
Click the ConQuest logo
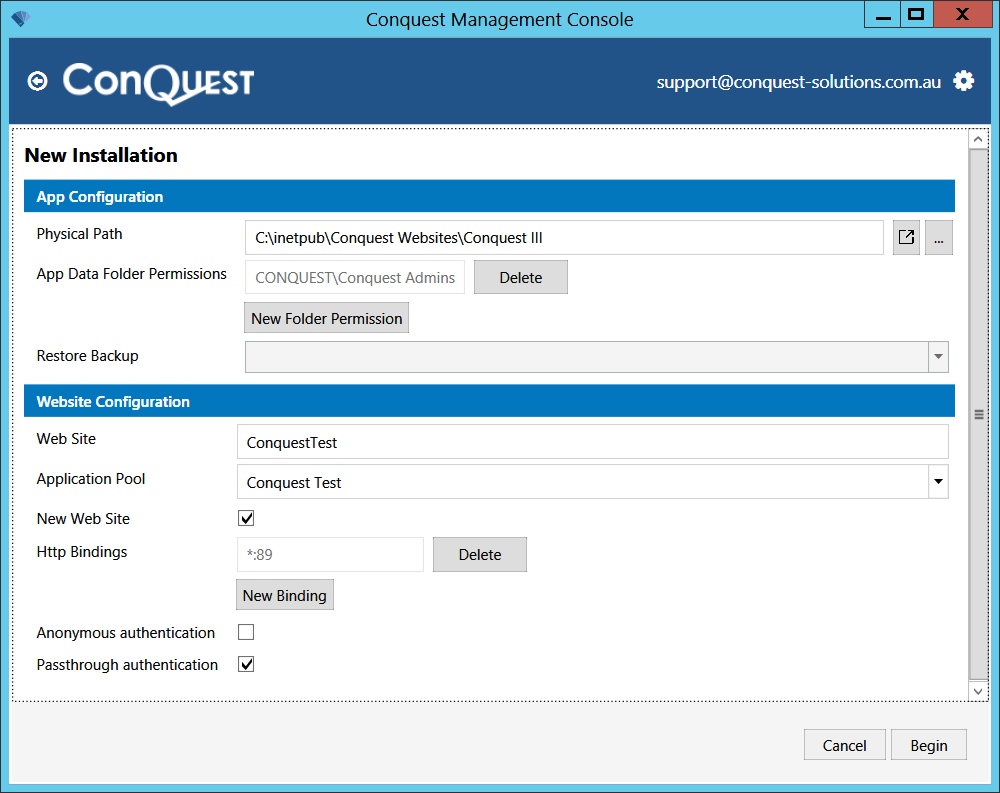[158, 83]
